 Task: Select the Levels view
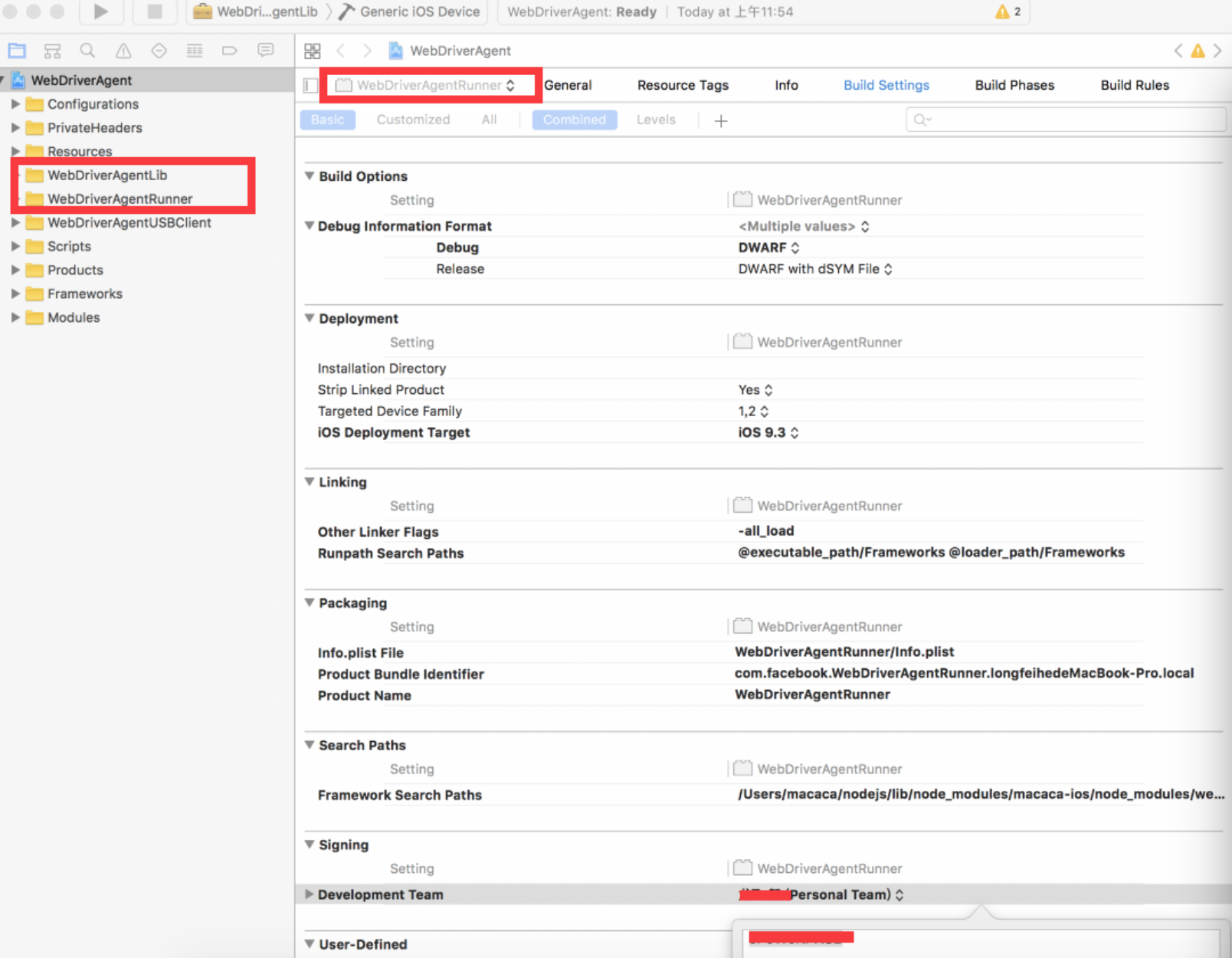pos(656,120)
